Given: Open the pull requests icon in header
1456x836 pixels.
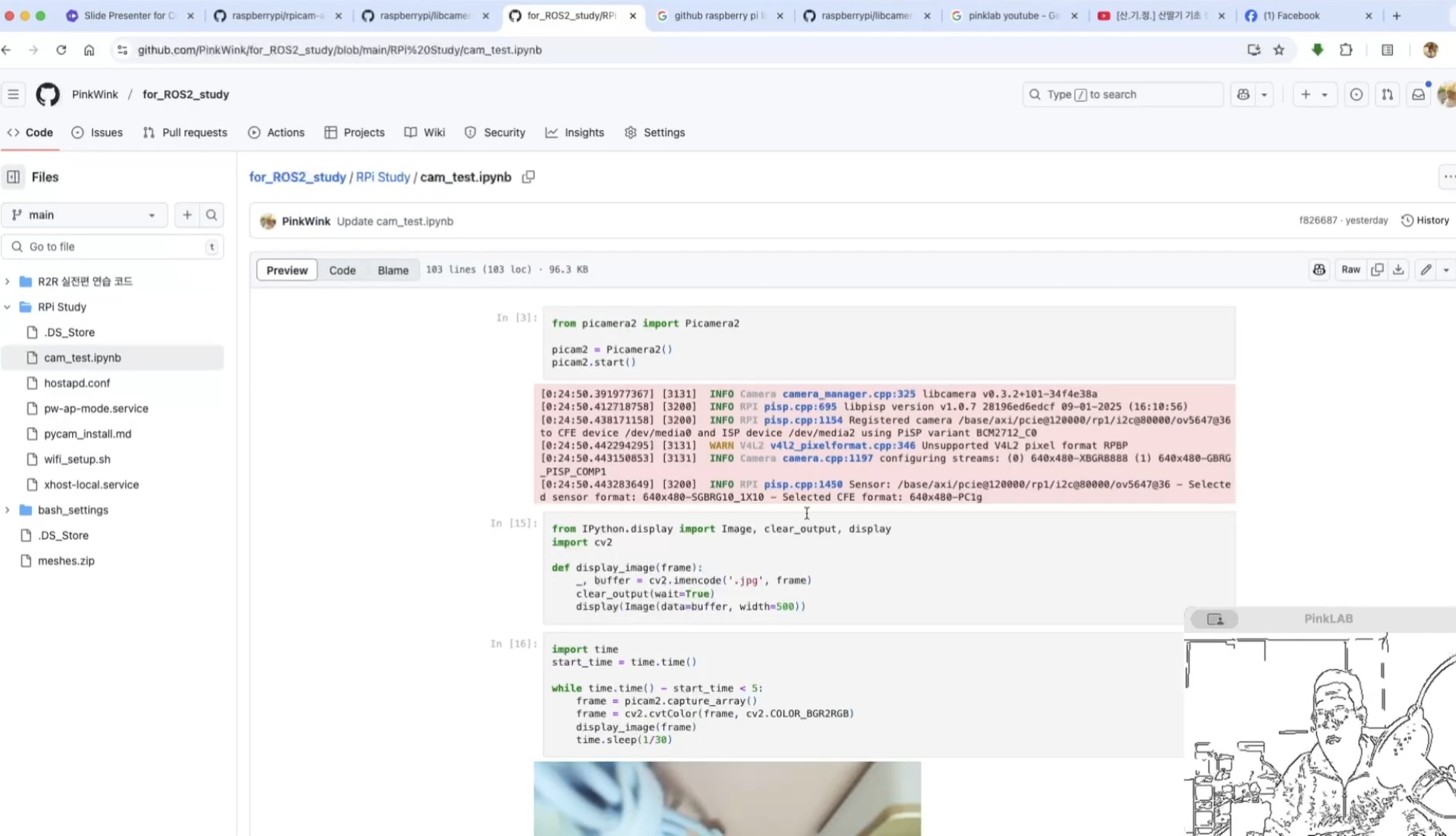Looking at the screenshot, I should [1387, 94].
